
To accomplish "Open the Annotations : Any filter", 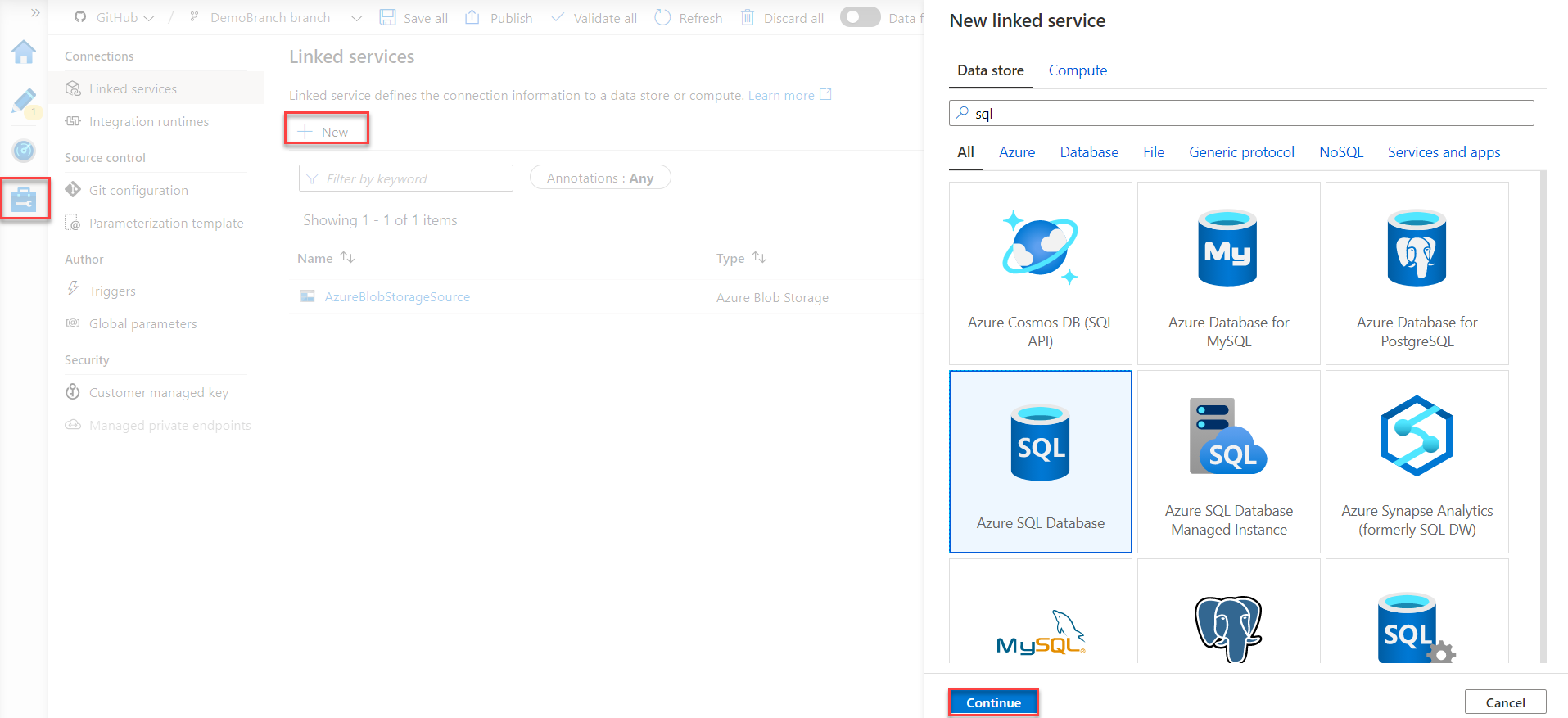I will click(600, 178).
